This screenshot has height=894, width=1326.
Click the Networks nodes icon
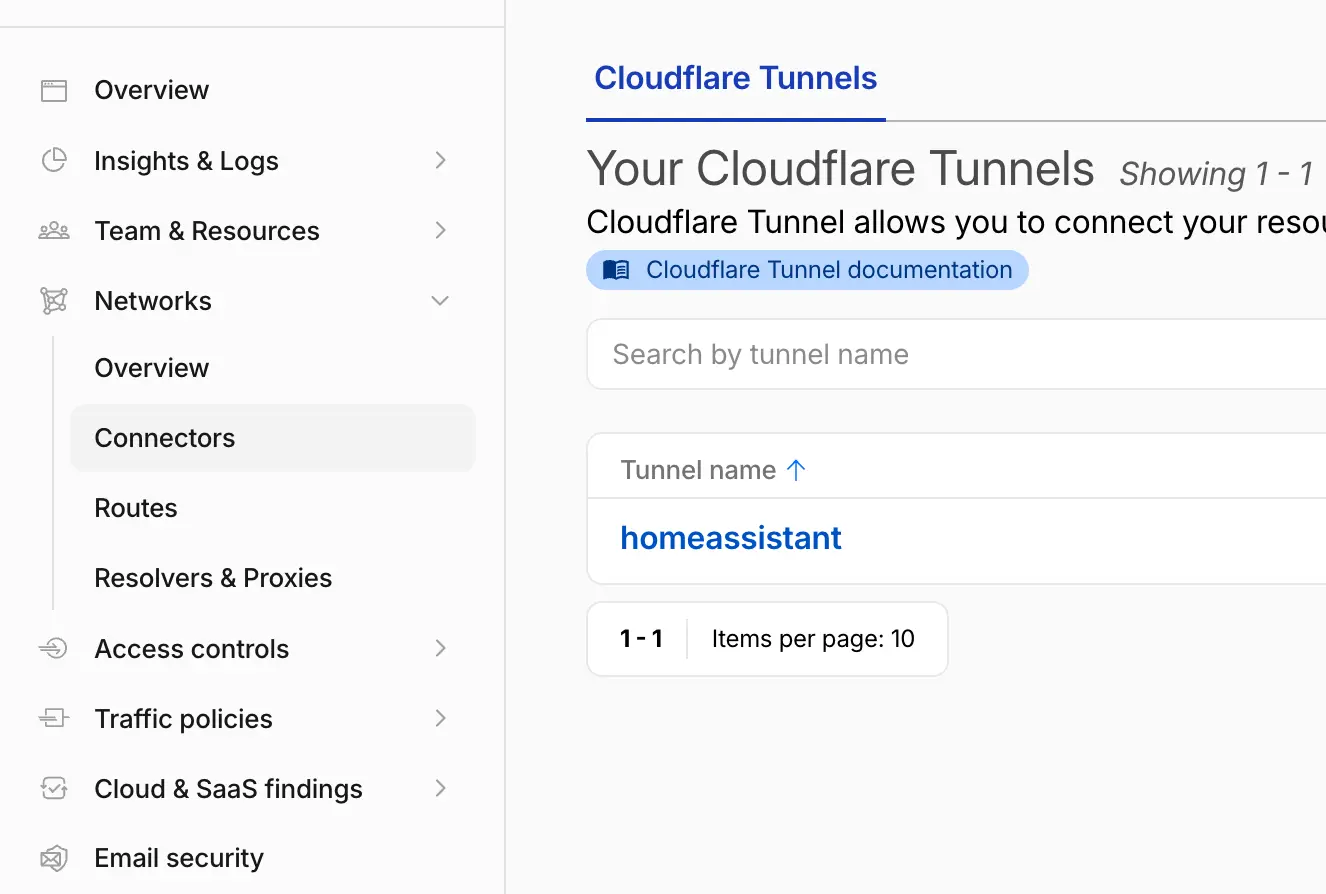pos(53,301)
